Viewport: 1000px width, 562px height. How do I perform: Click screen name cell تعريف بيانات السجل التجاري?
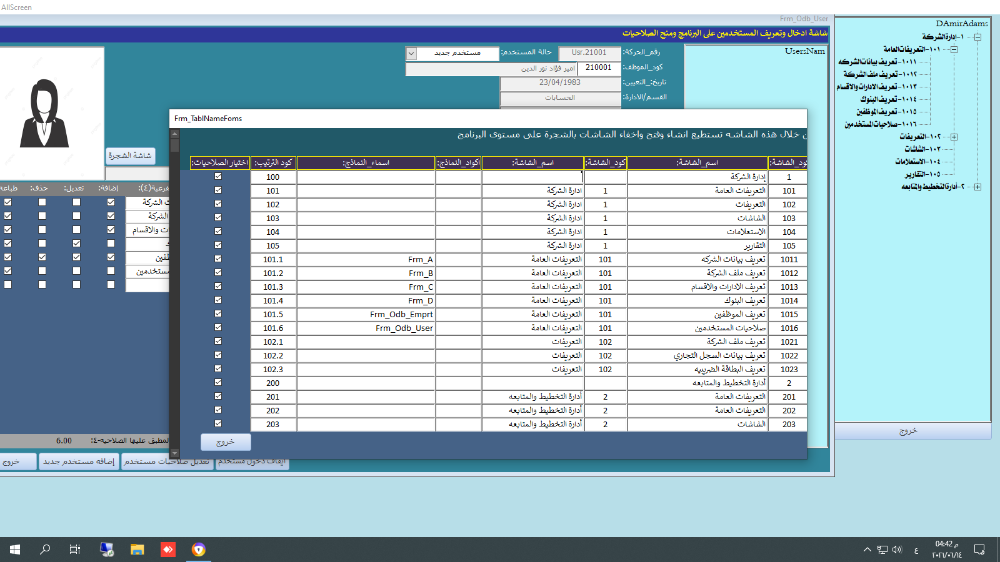click(x=698, y=355)
